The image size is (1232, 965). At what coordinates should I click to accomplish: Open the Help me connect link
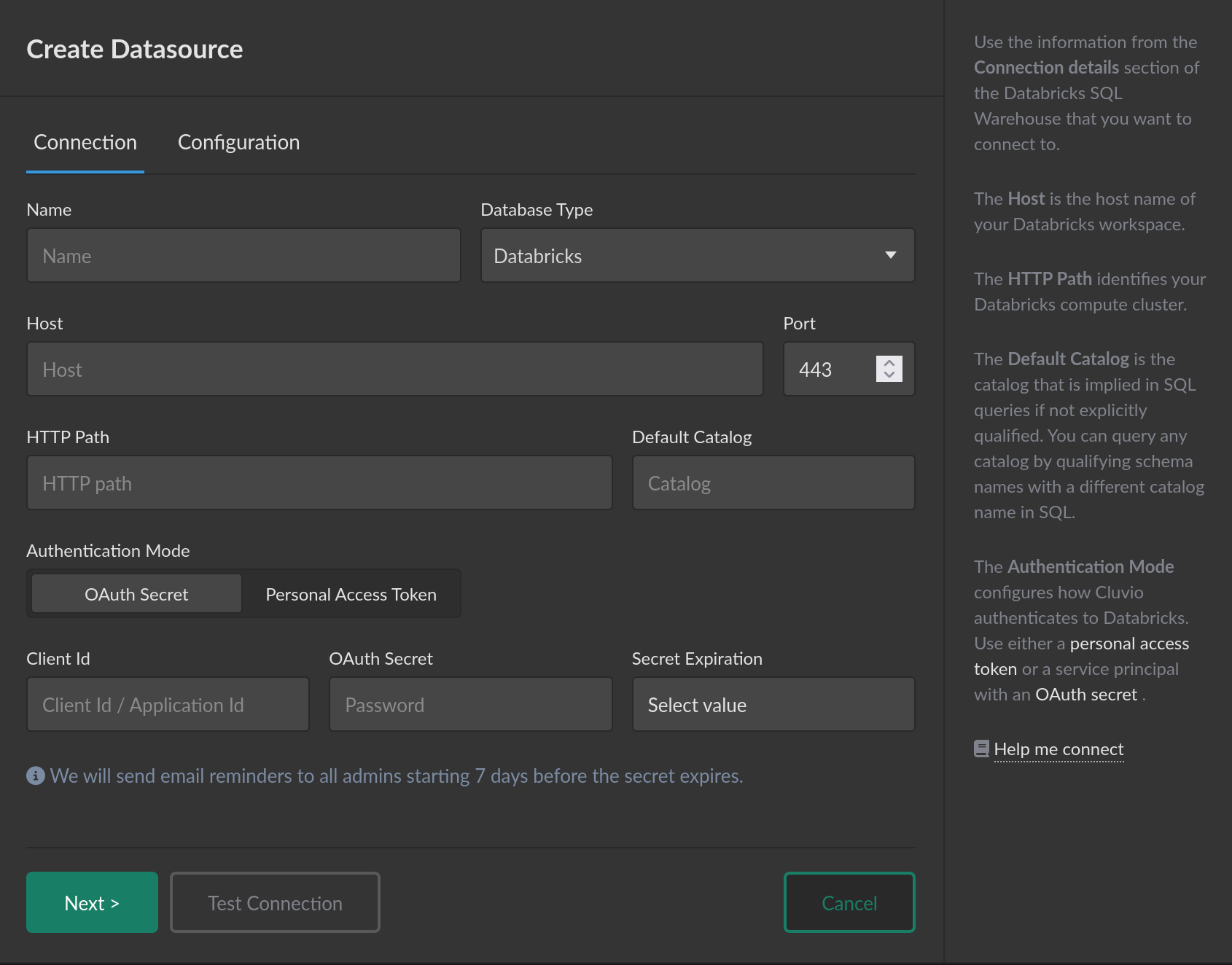1058,749
